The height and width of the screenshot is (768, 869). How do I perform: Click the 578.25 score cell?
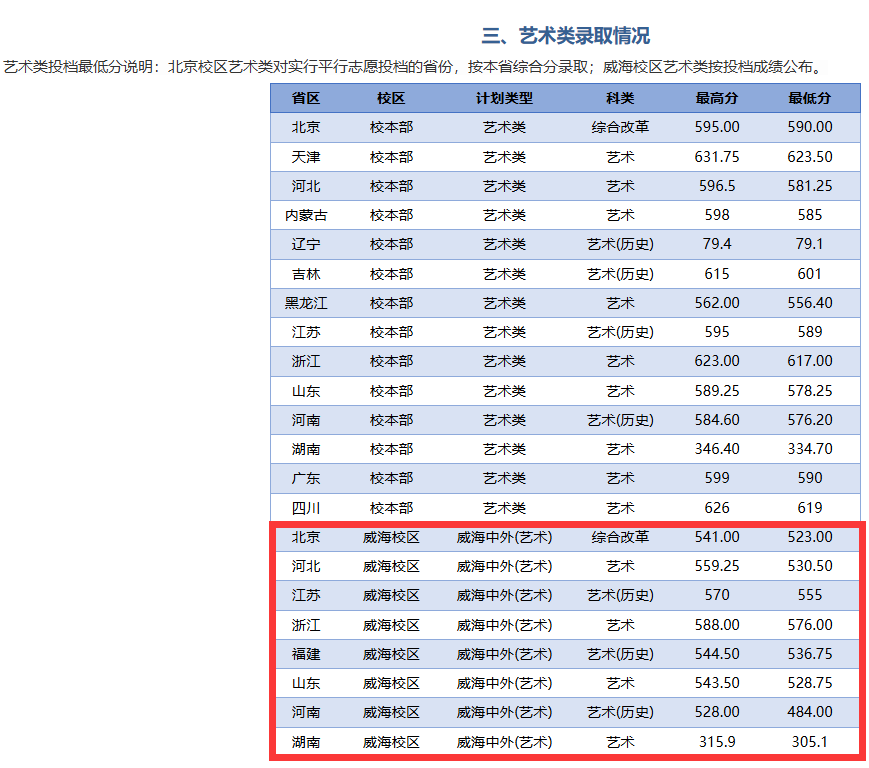[x=810, y=391]
